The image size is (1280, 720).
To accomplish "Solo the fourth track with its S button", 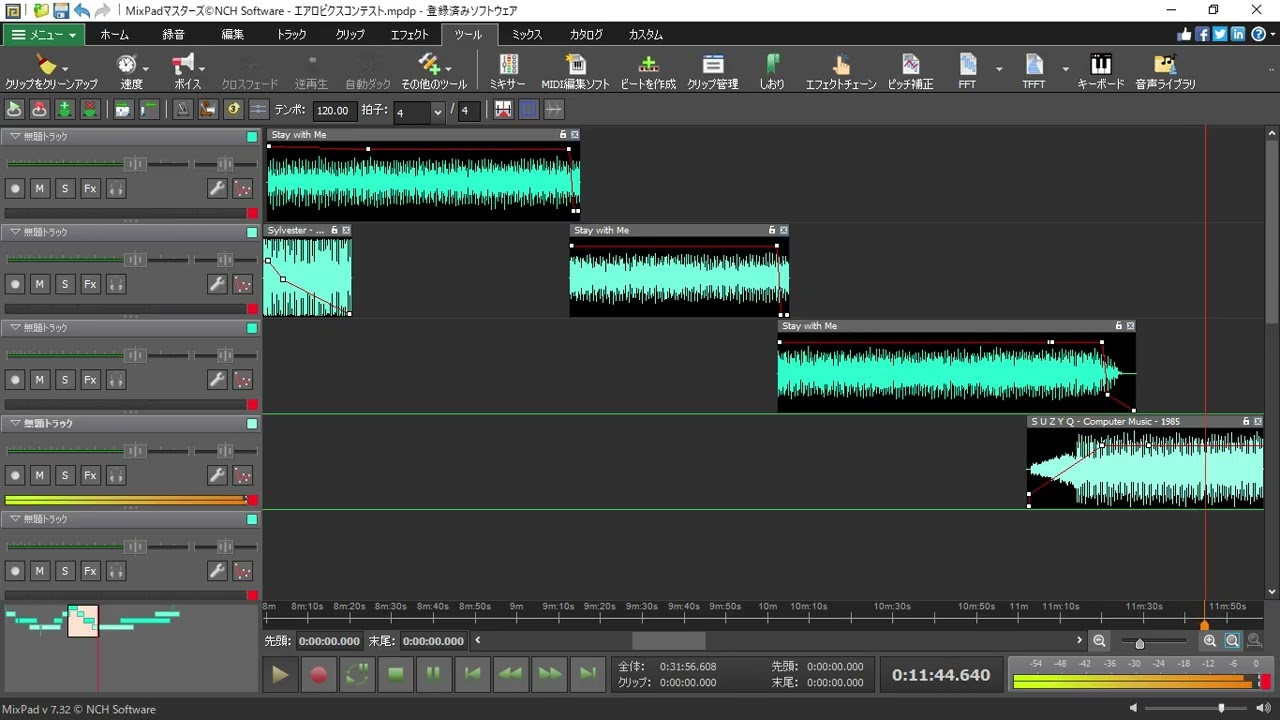I will pos(65,475).
